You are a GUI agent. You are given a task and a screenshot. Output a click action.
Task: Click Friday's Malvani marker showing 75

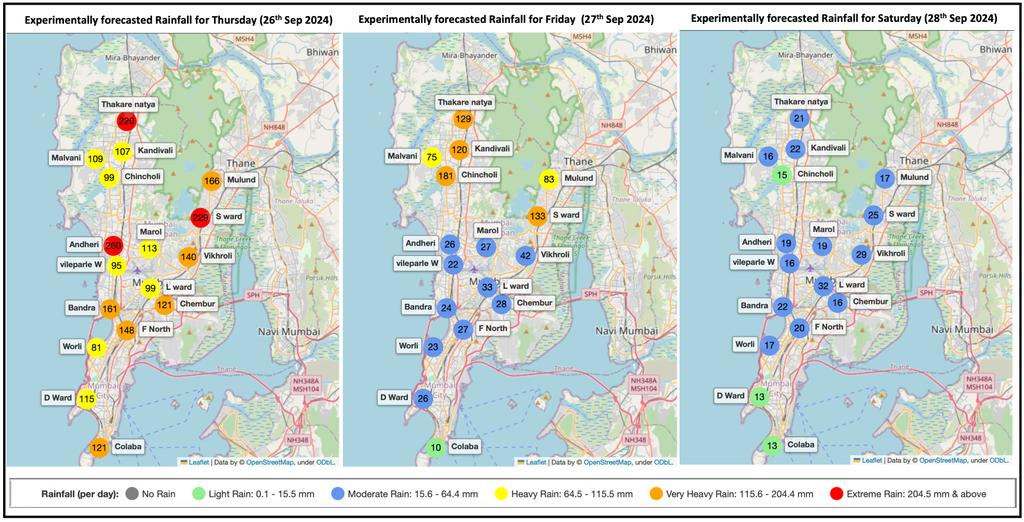(431, 157)
